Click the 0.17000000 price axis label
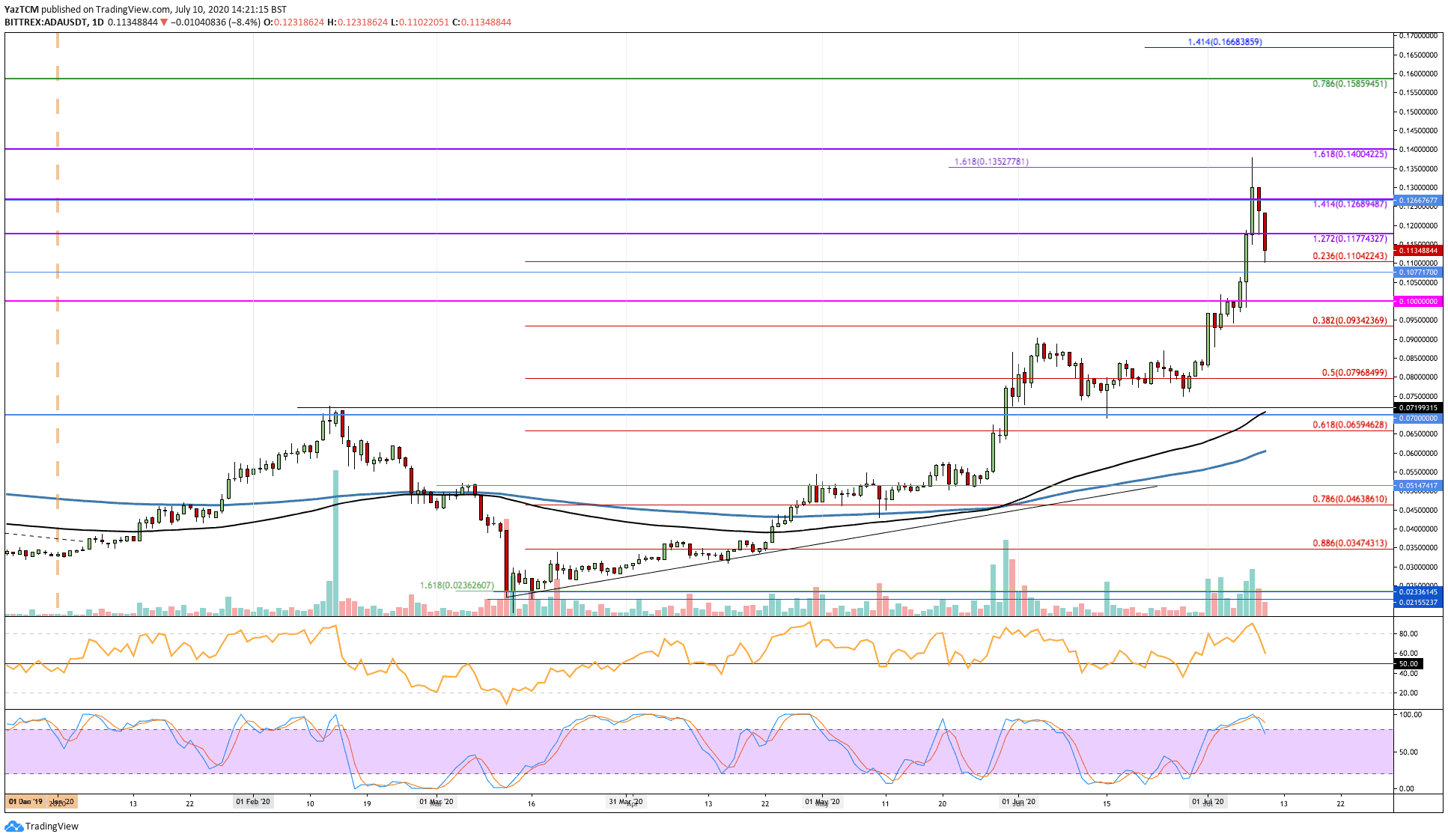 [x=1418, y=35]
